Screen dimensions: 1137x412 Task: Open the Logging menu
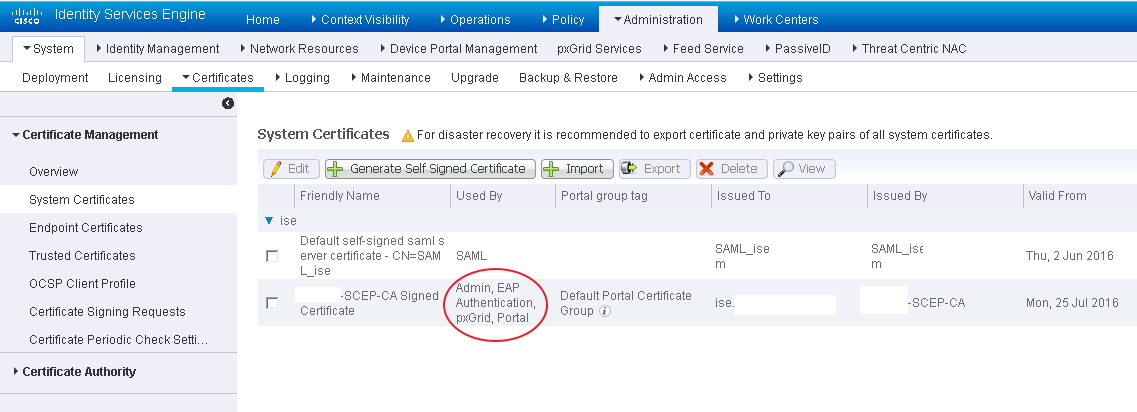302,78
